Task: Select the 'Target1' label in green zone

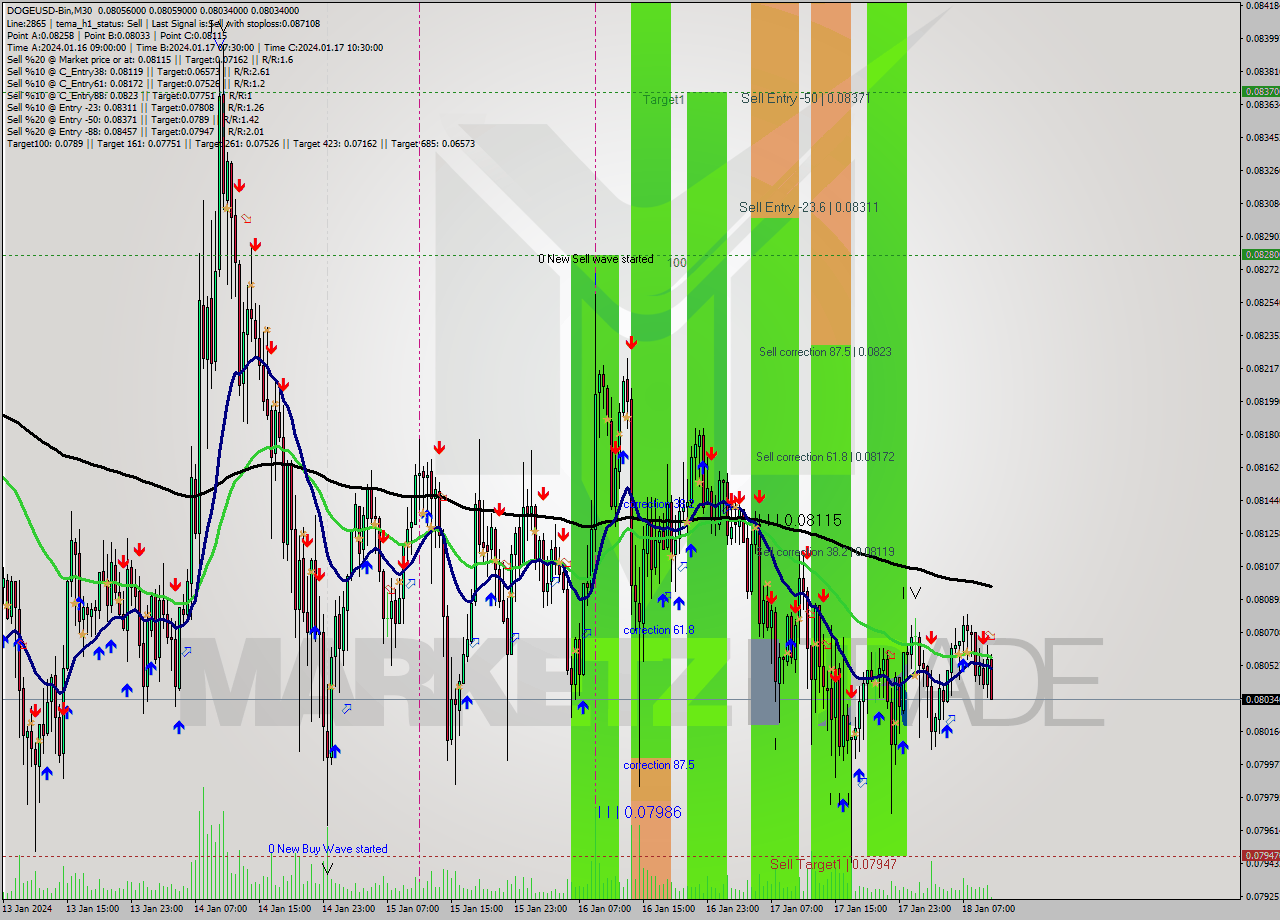Action: click(664, 100)
